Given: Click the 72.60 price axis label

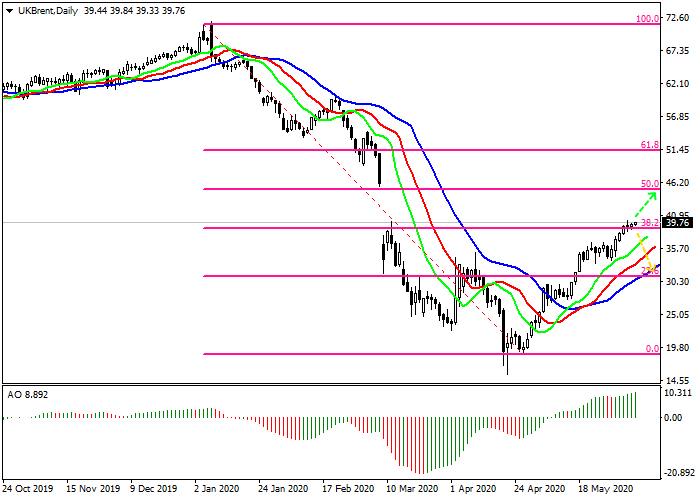Looking at the screenshot, I should point(678,19).
